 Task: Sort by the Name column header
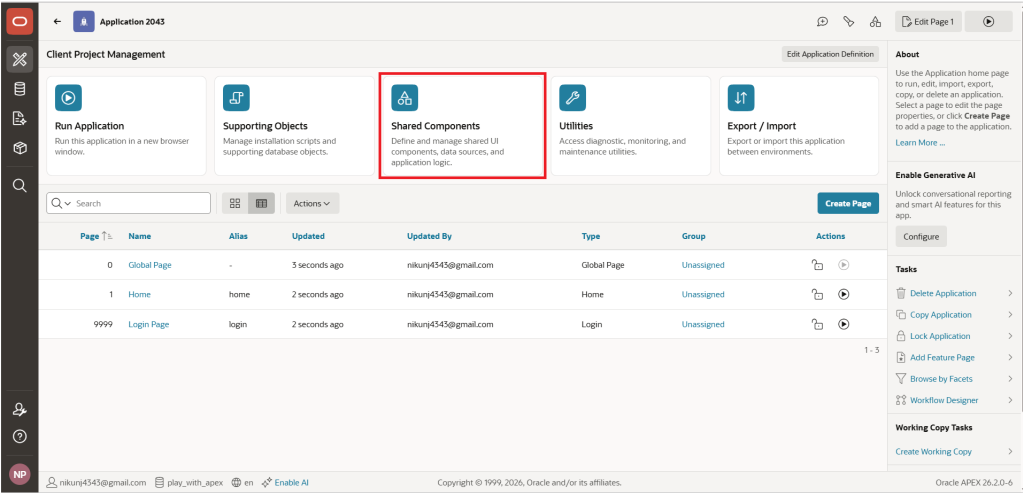(x=140, y=236)
